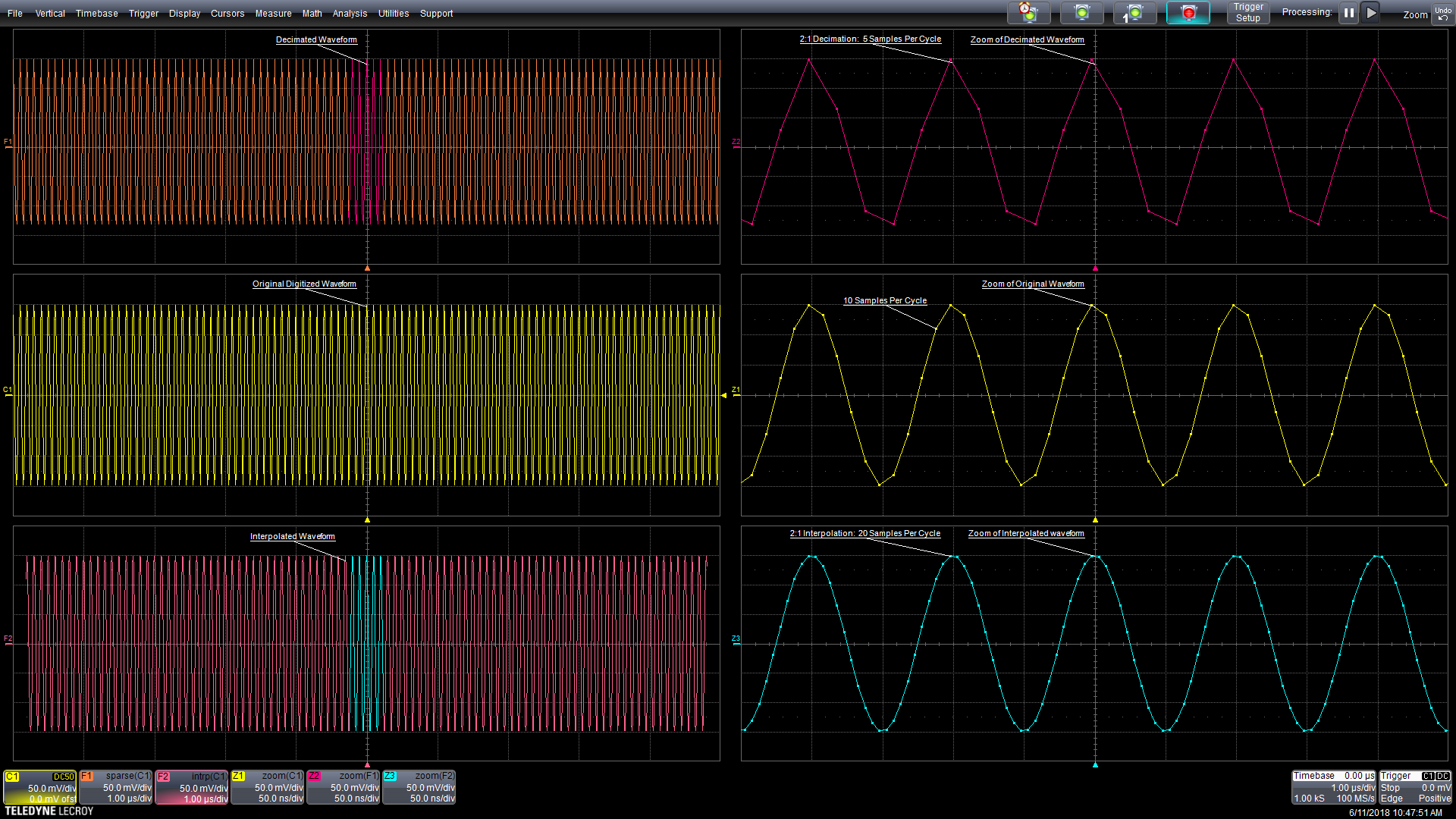Click '2:1 Interpolation: 20 Samples Per Cycle' label

865,533
